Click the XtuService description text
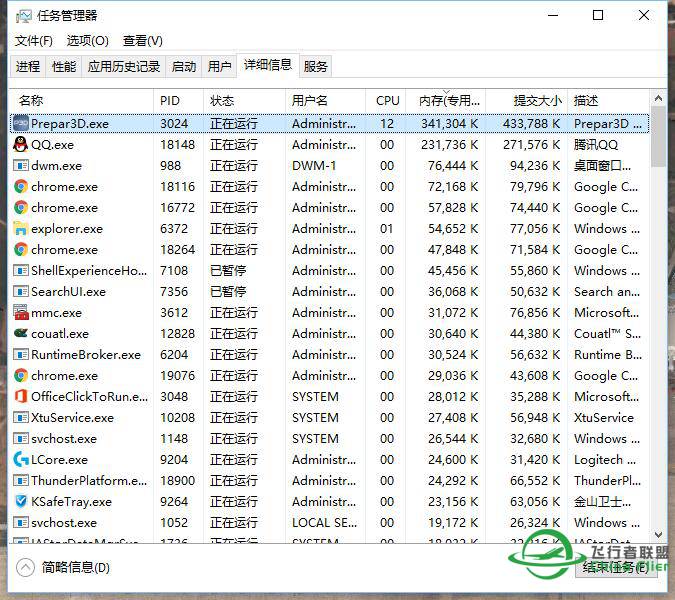The image size is (675, 600). coord(604,418)
